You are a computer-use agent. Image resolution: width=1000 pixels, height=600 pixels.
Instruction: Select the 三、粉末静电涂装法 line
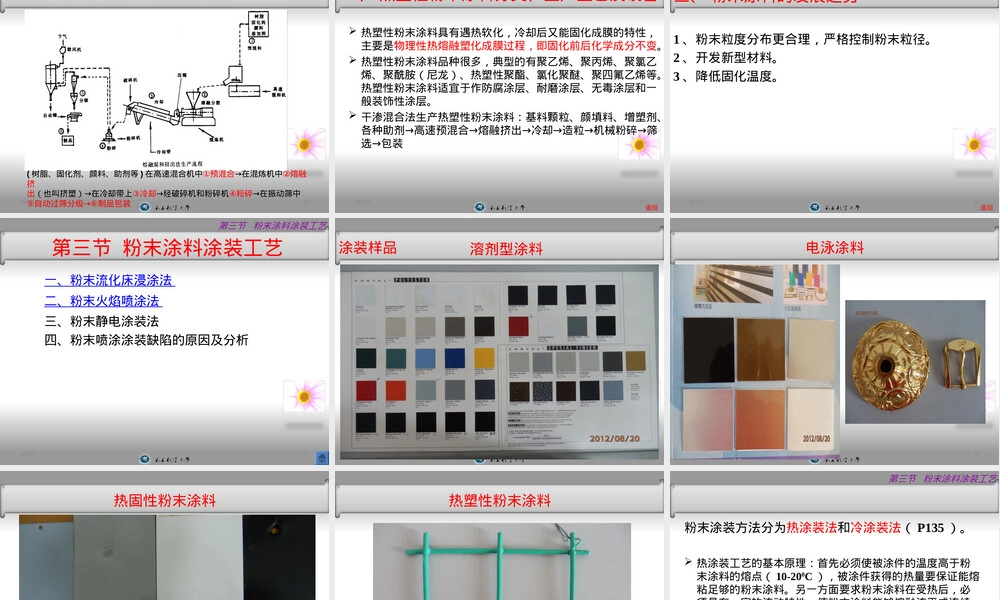pyautogui.click(x=101, y=321)
